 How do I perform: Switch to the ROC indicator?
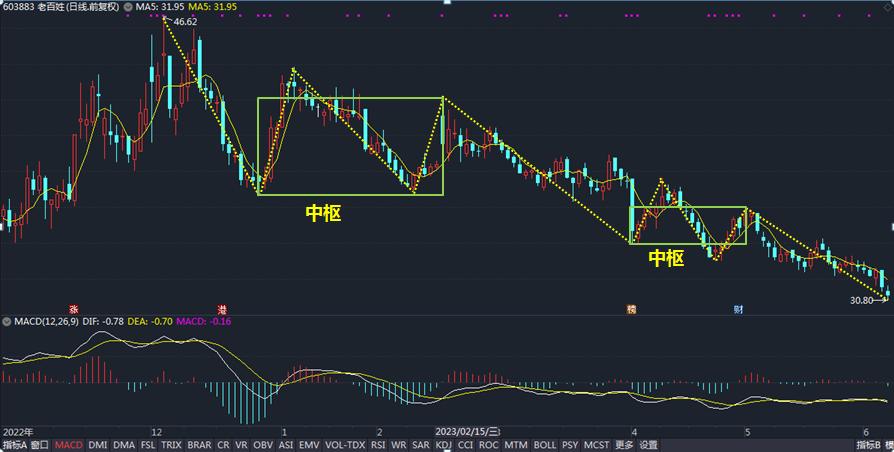[x=489, y=445]
